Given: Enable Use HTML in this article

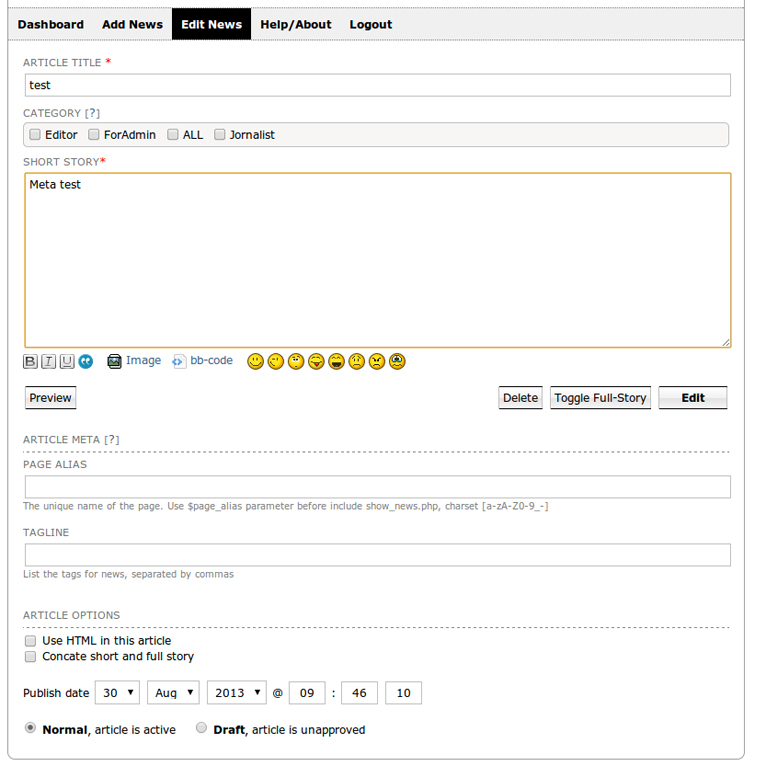Looking at the screenshot, I should tap(31, 641).
